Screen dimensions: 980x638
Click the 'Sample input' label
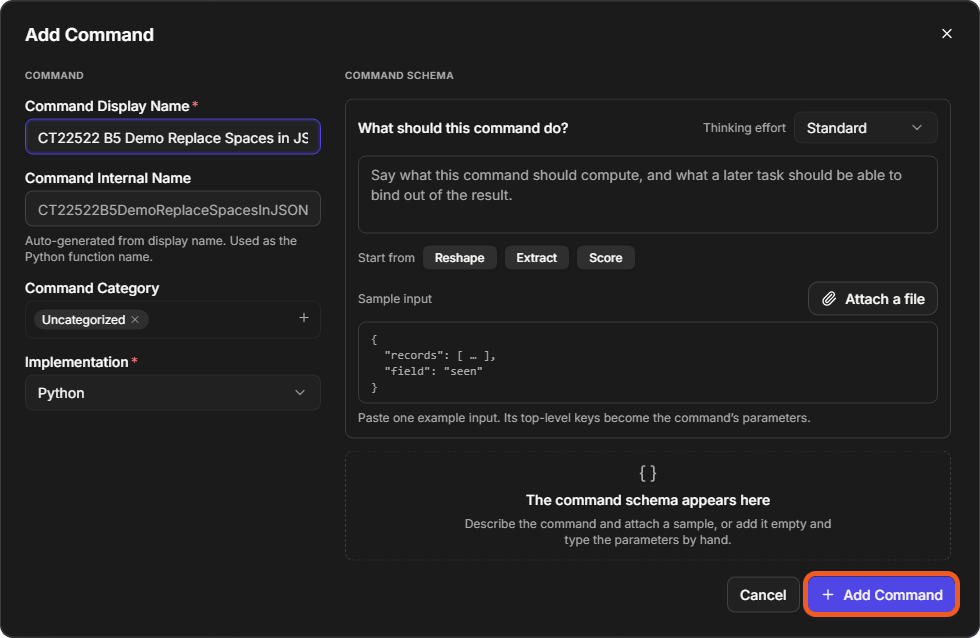395,299
